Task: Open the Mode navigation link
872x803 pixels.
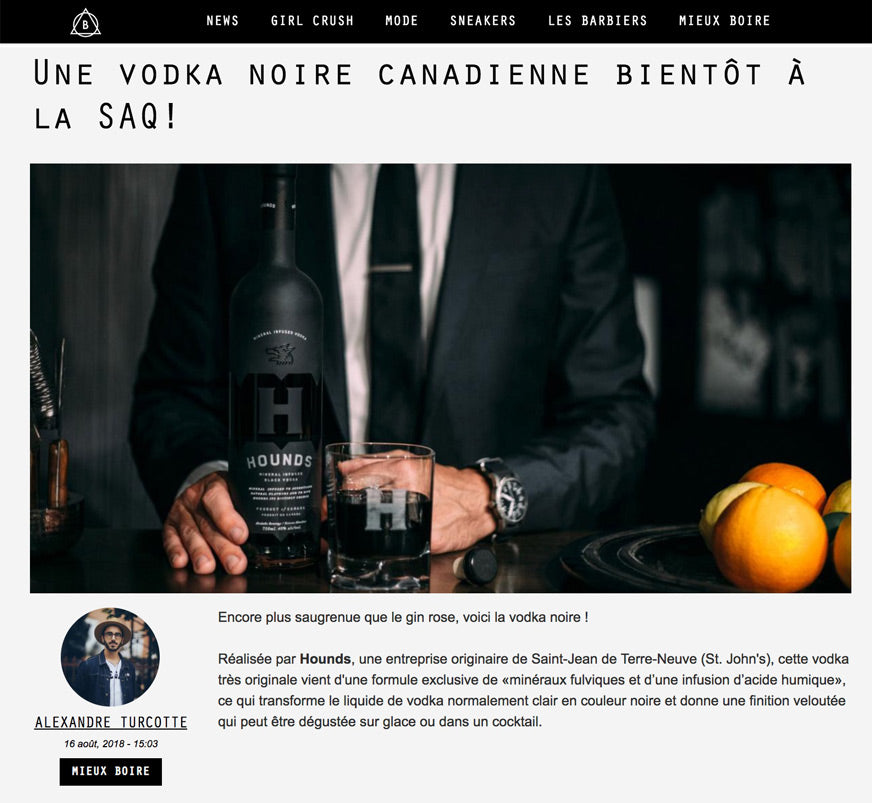Action: click(402, 21)
